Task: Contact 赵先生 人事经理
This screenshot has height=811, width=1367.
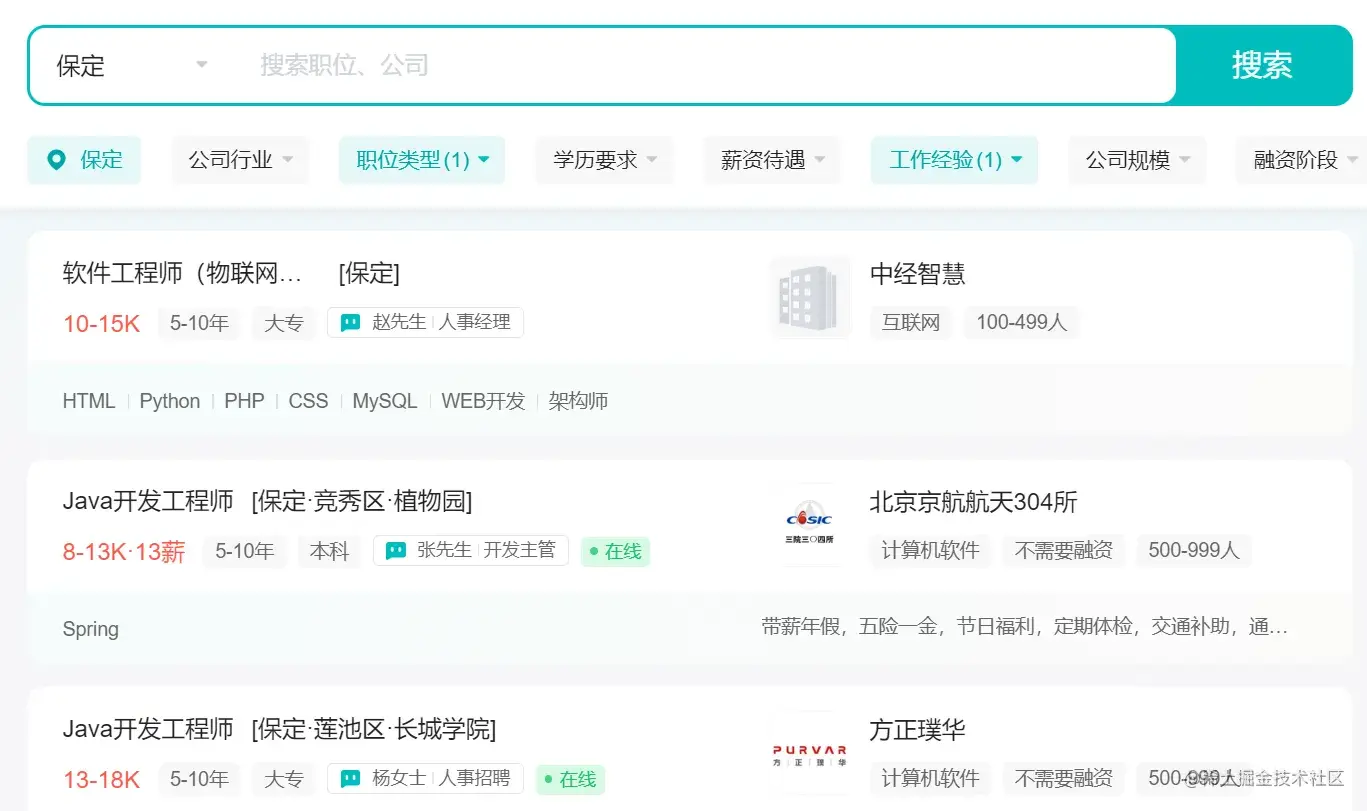Action: click(x=425, y=323)
